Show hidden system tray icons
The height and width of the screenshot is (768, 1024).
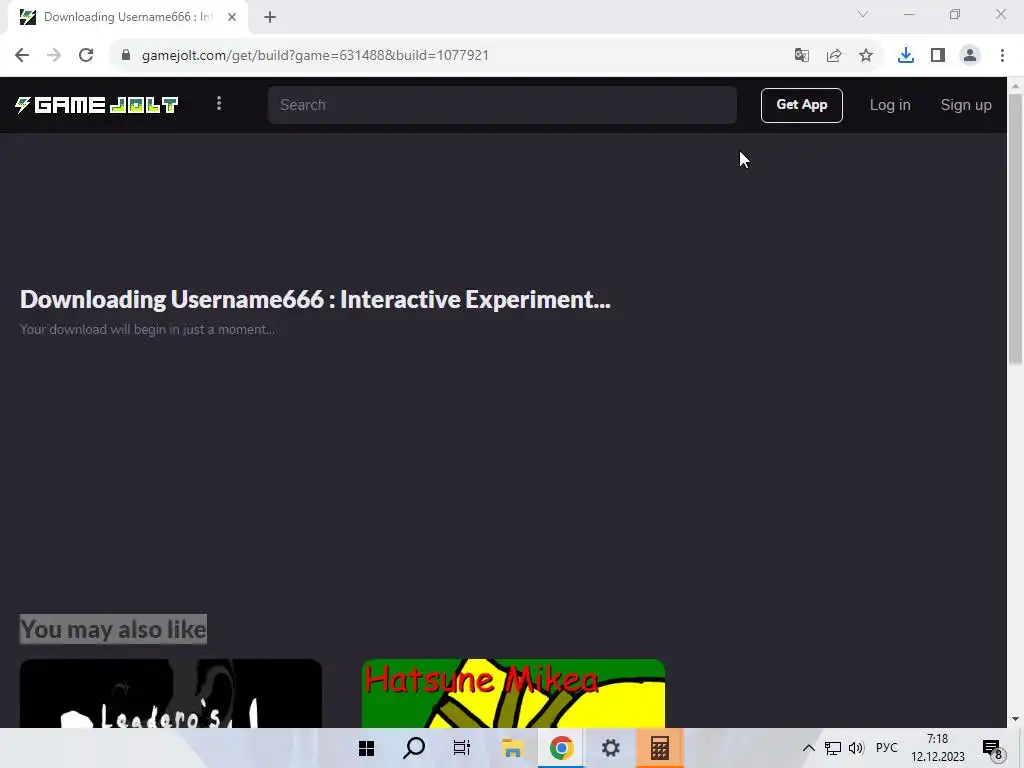808,748
